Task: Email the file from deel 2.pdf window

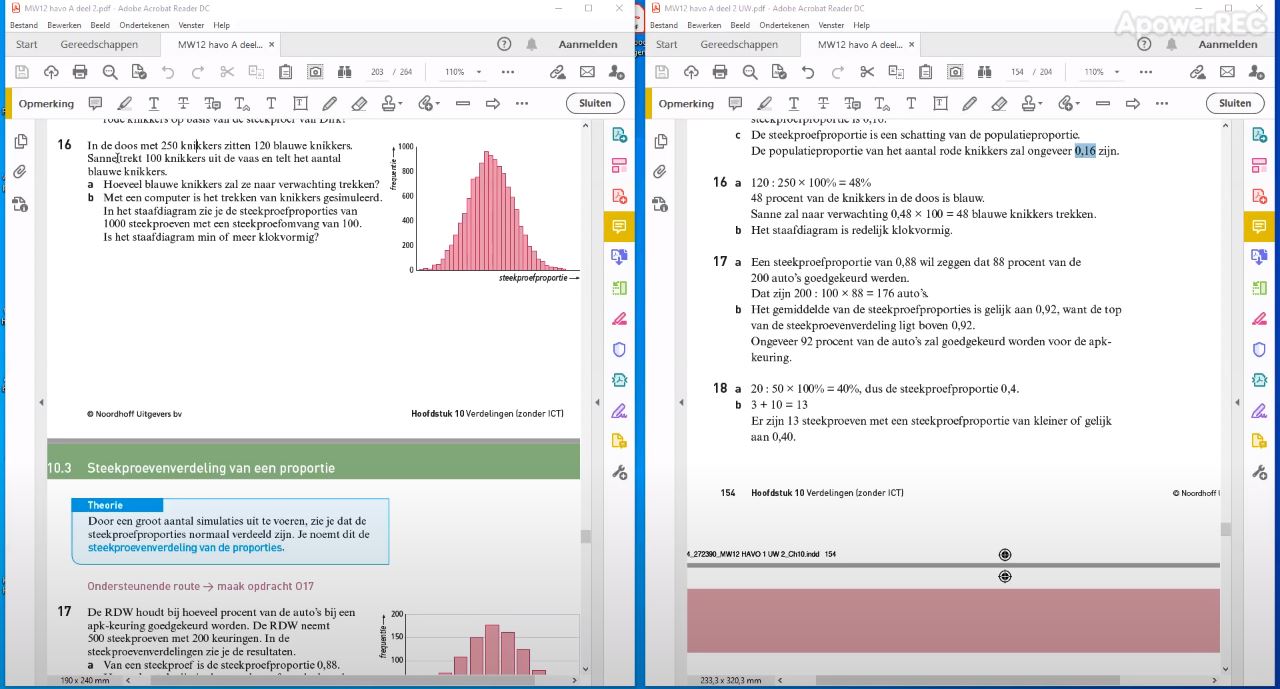Action: 587,72
